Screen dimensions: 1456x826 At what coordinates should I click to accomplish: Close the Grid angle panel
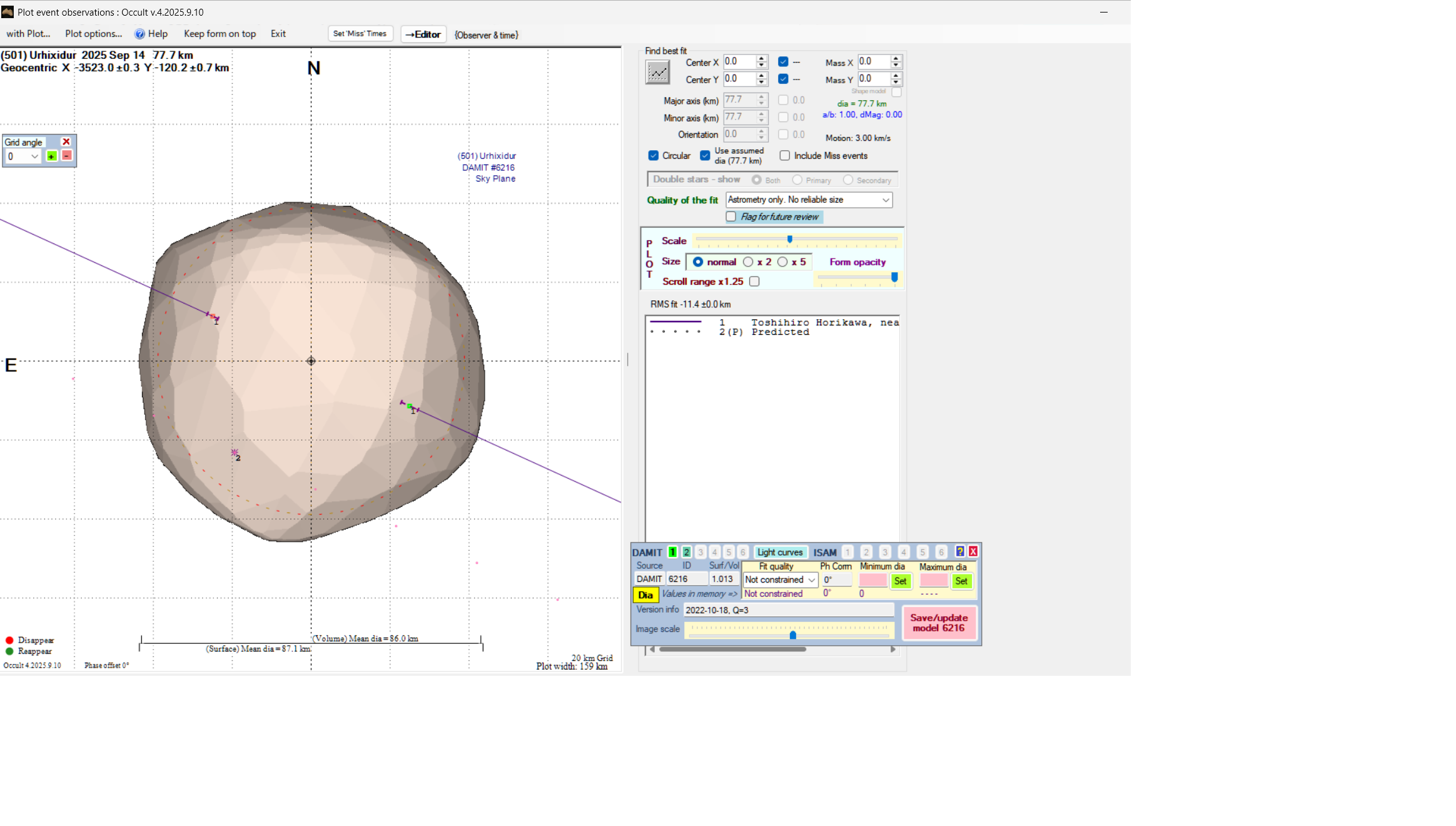click(66, 142)
